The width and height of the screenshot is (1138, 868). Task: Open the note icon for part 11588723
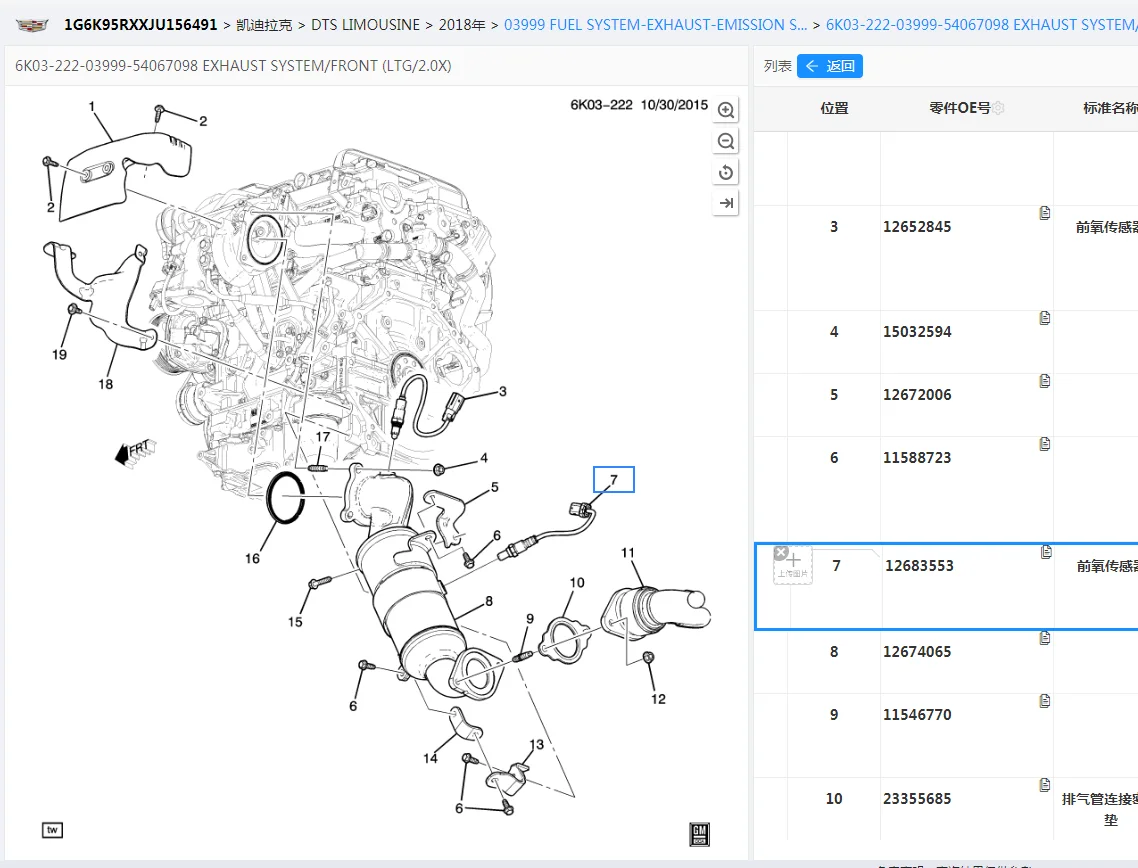click(x=1044, y=443)
